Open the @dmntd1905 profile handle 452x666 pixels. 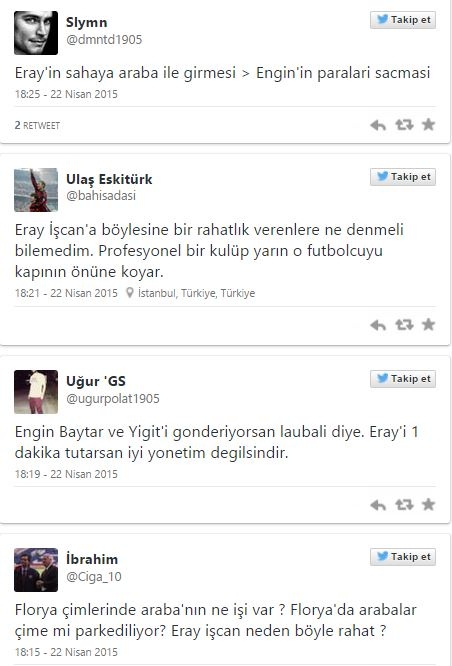(x=104, y=40)
